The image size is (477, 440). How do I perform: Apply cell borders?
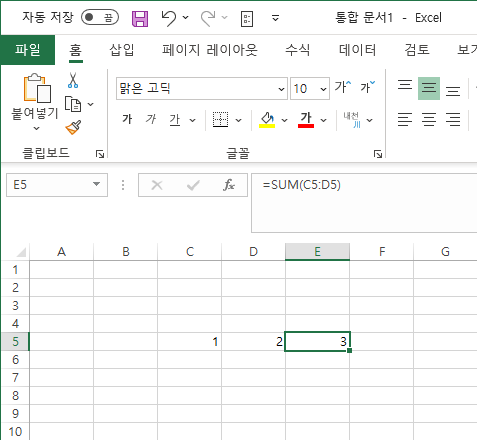pyautogui.click(x=220, y=119)
